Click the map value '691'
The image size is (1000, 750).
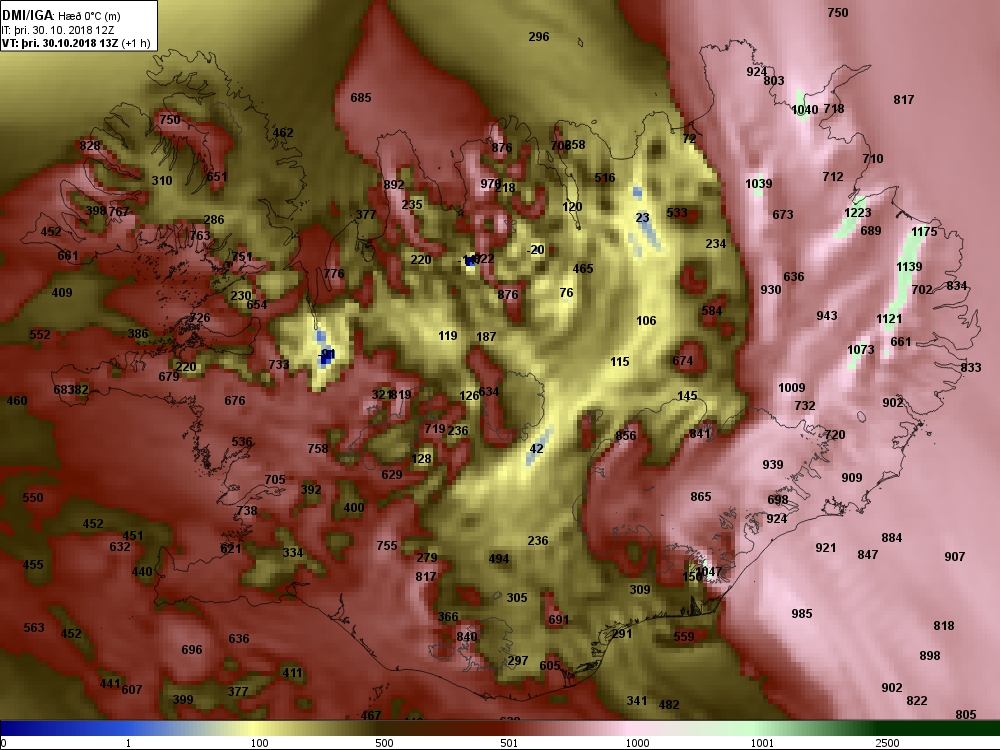click(x=559, y=619)
